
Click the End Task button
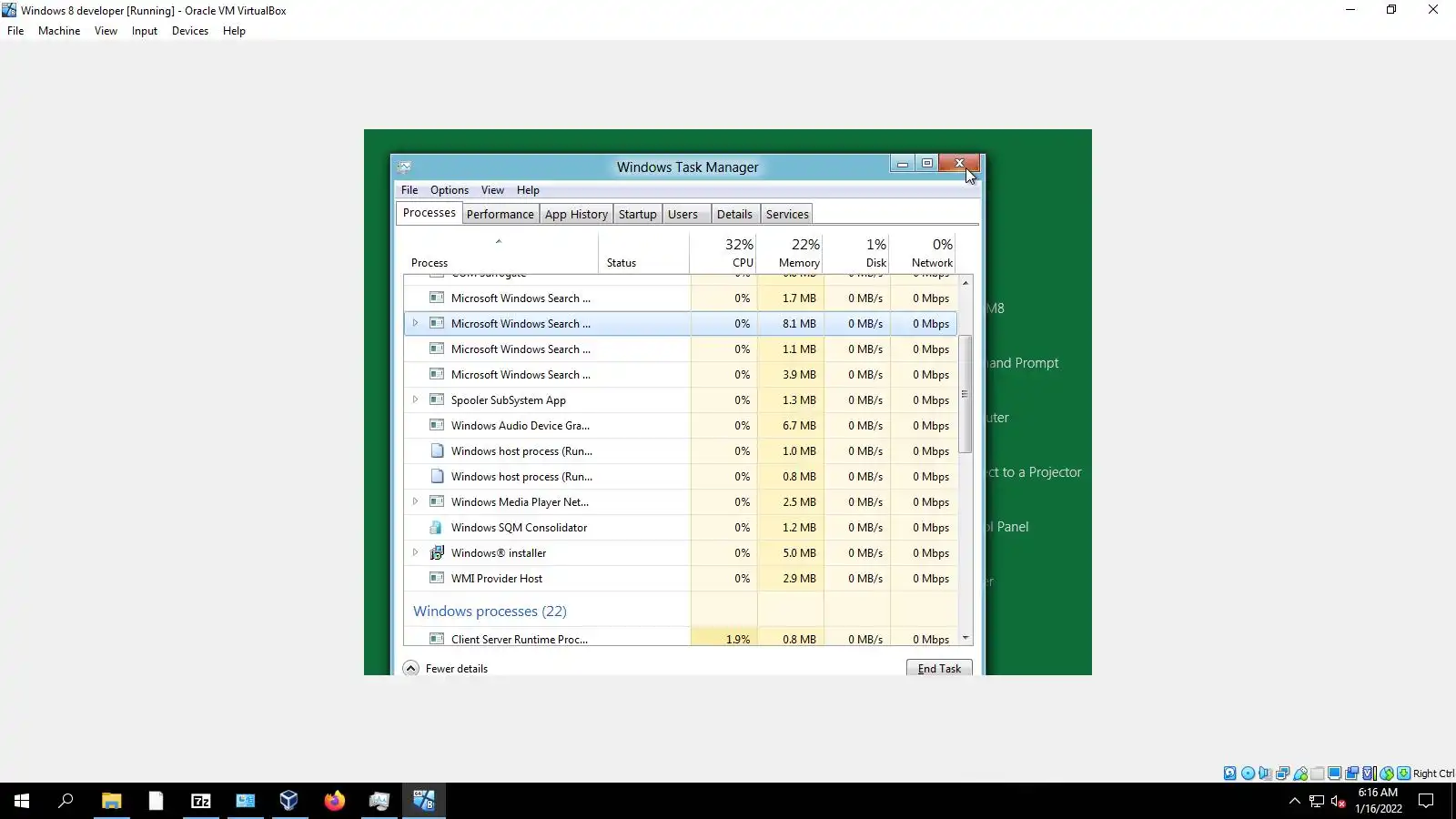(939, 669)
